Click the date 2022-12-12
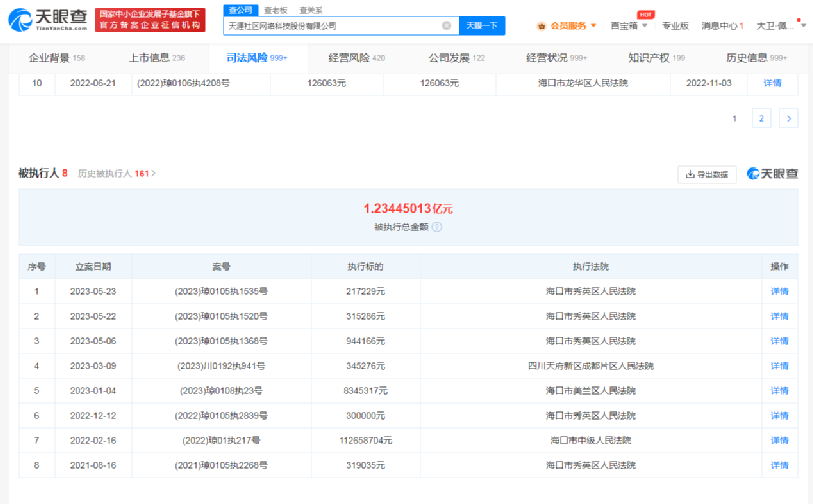 (x=93, y=416)
